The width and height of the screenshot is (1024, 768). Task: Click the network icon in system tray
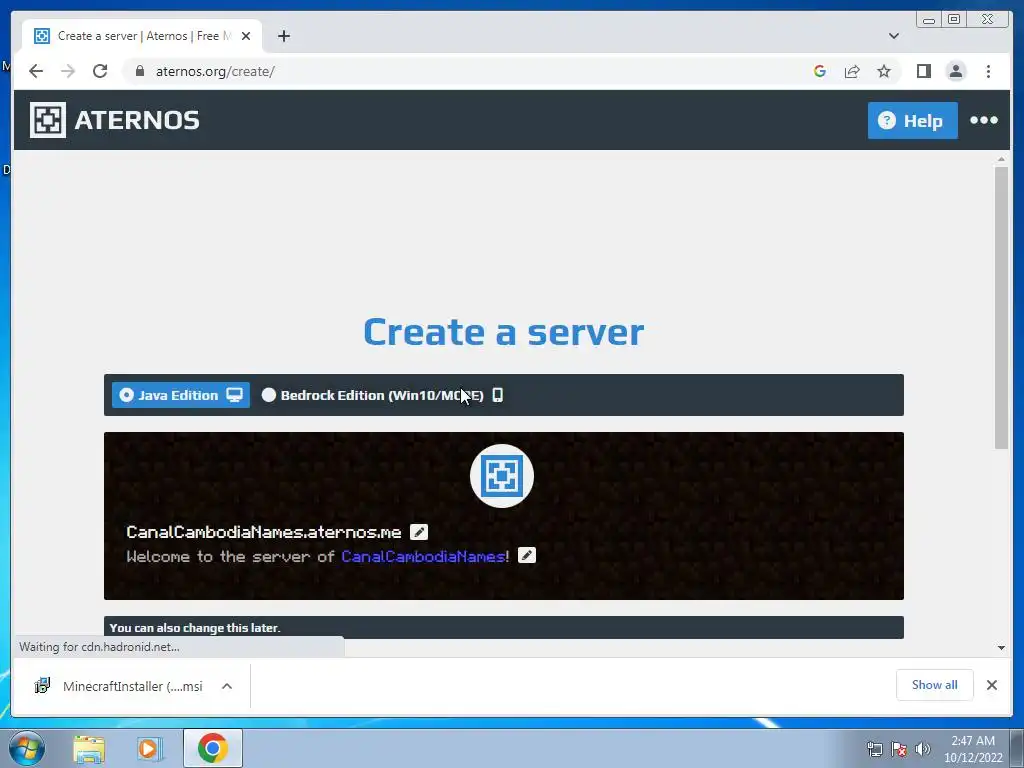tap(874, 749)
